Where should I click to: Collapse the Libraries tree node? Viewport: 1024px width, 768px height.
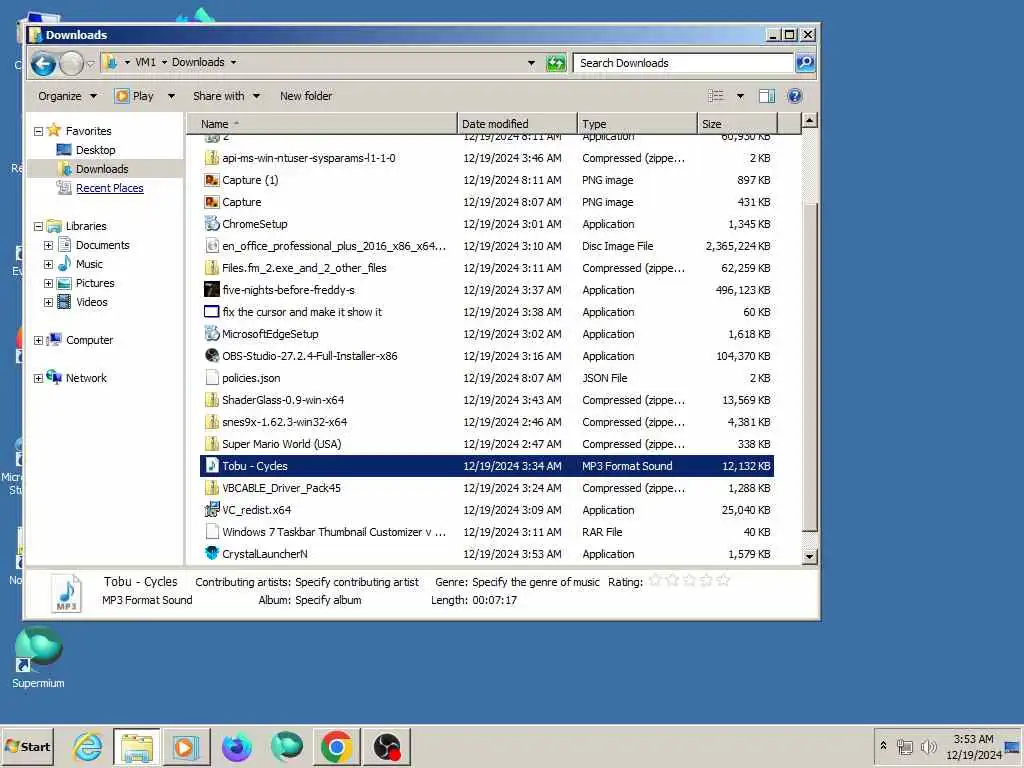pyautogui.click(x=39, y=227)
